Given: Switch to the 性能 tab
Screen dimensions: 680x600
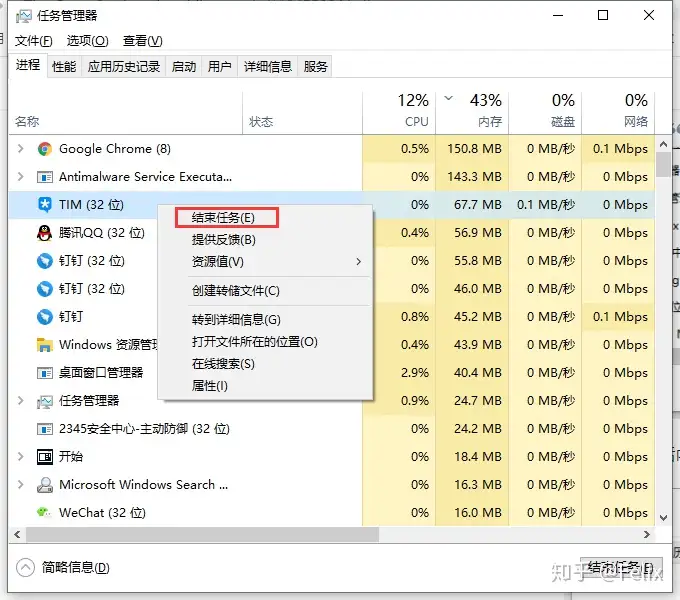Looking at the screenshot, I should 64,67.
